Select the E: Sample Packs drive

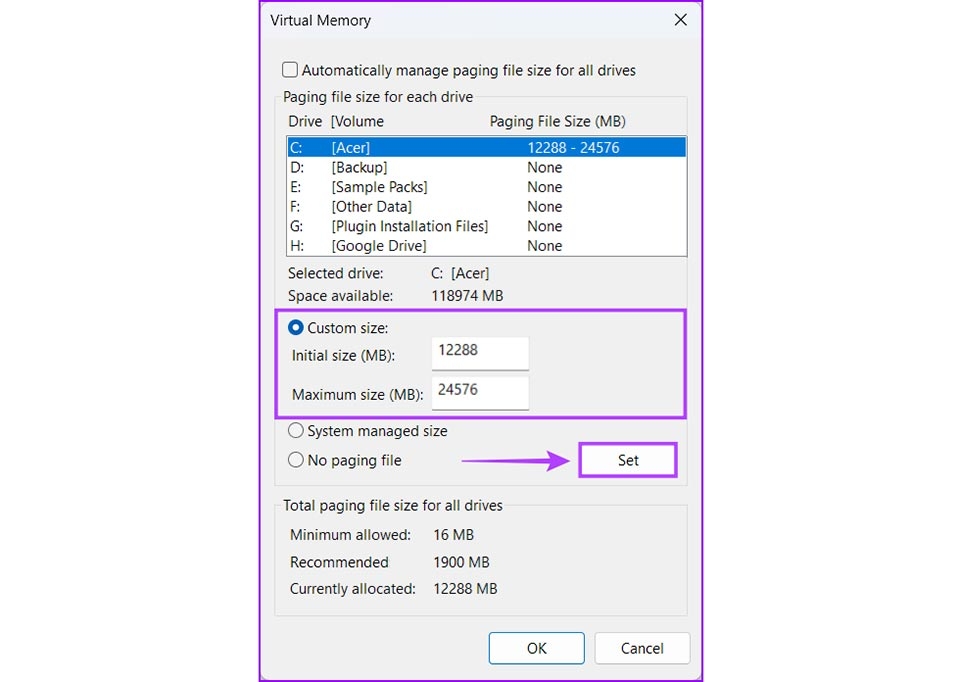[x=400, y=187]
